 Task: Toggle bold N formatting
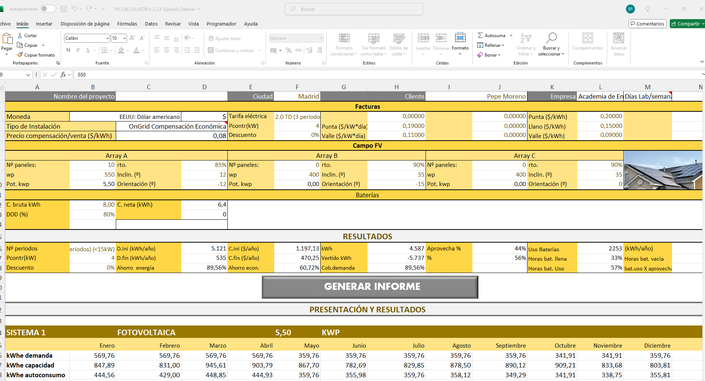tap(68, 50)
